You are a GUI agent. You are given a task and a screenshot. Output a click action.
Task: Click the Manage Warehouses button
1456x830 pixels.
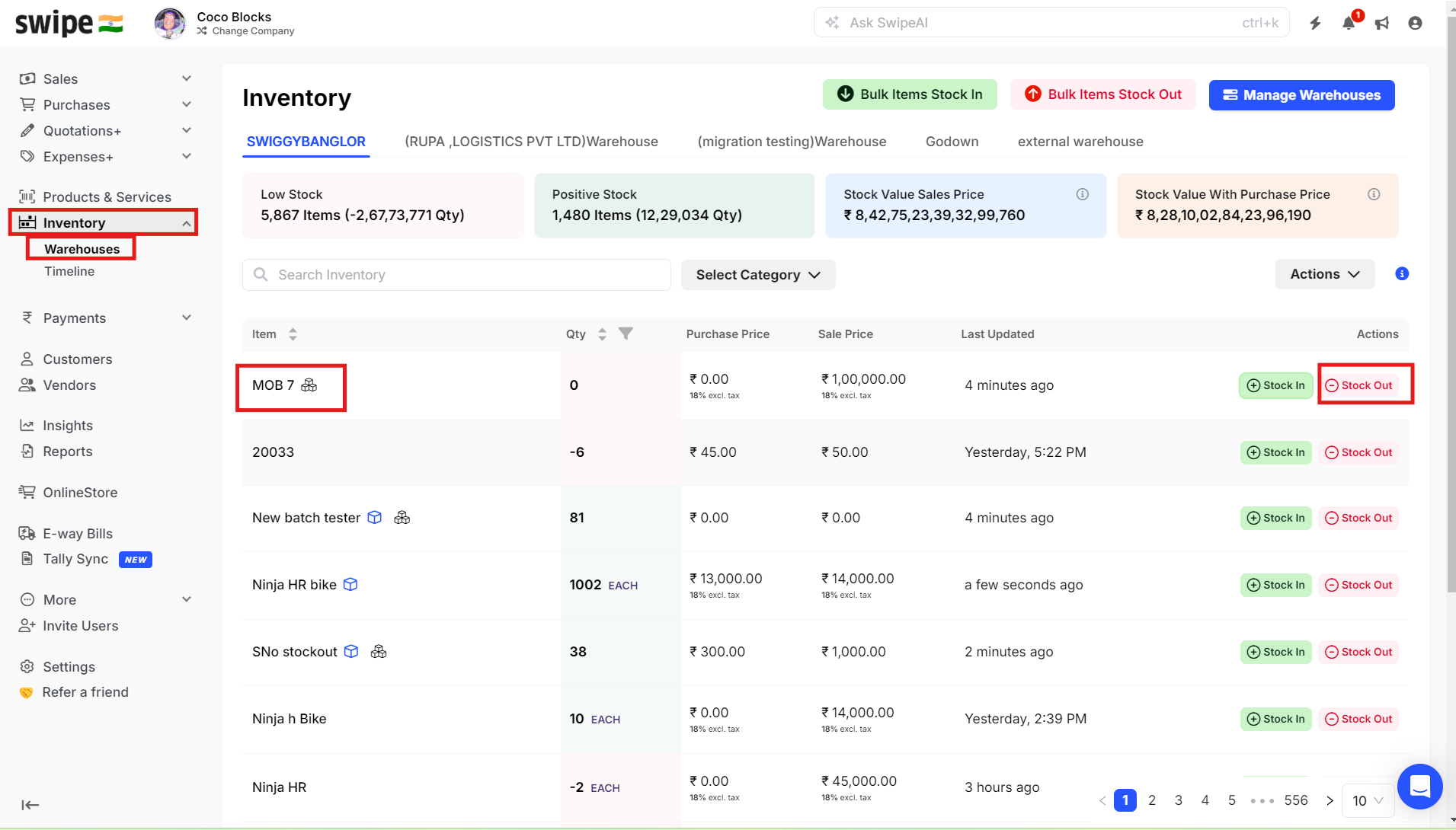coord(1301,95)
